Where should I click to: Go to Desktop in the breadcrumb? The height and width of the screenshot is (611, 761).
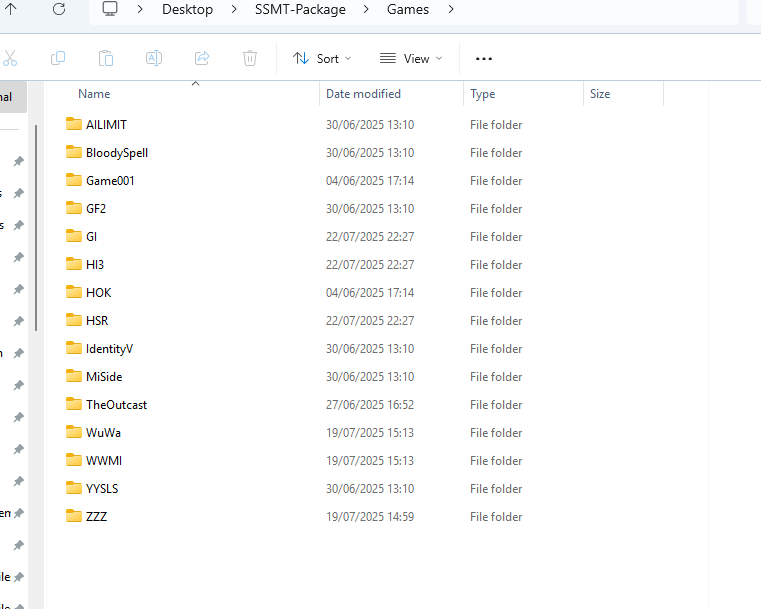coord(187,9)
